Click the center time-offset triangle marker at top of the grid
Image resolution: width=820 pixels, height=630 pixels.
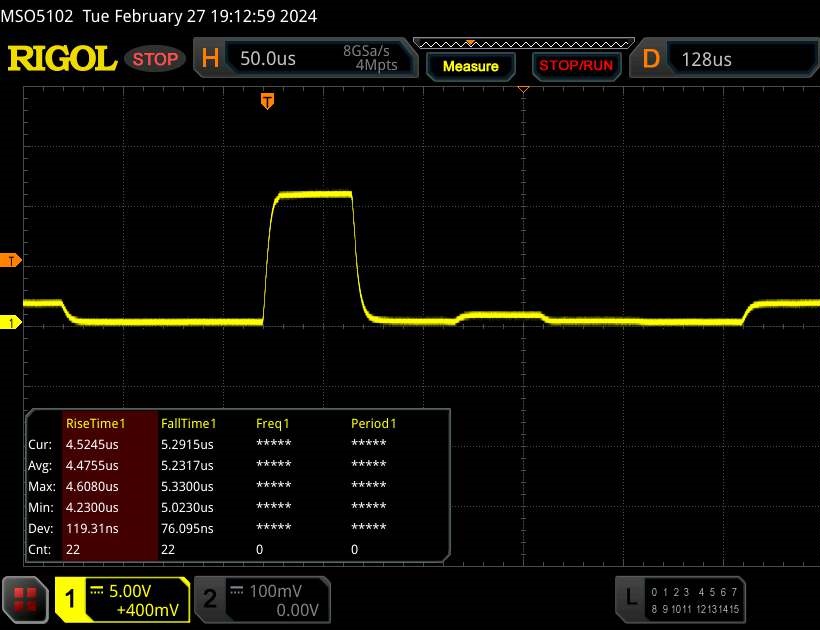523,90
